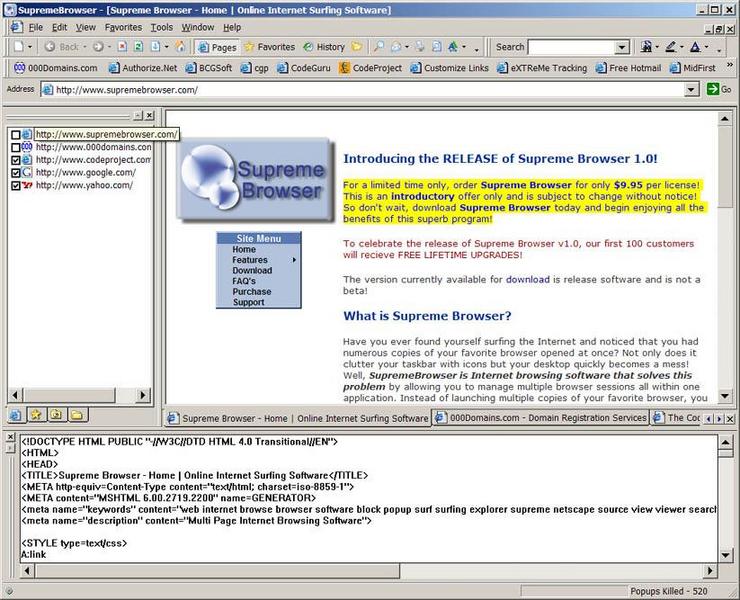Check the 000domains.com page checkbox
The image size is (740, 600).
click(16, 147)
